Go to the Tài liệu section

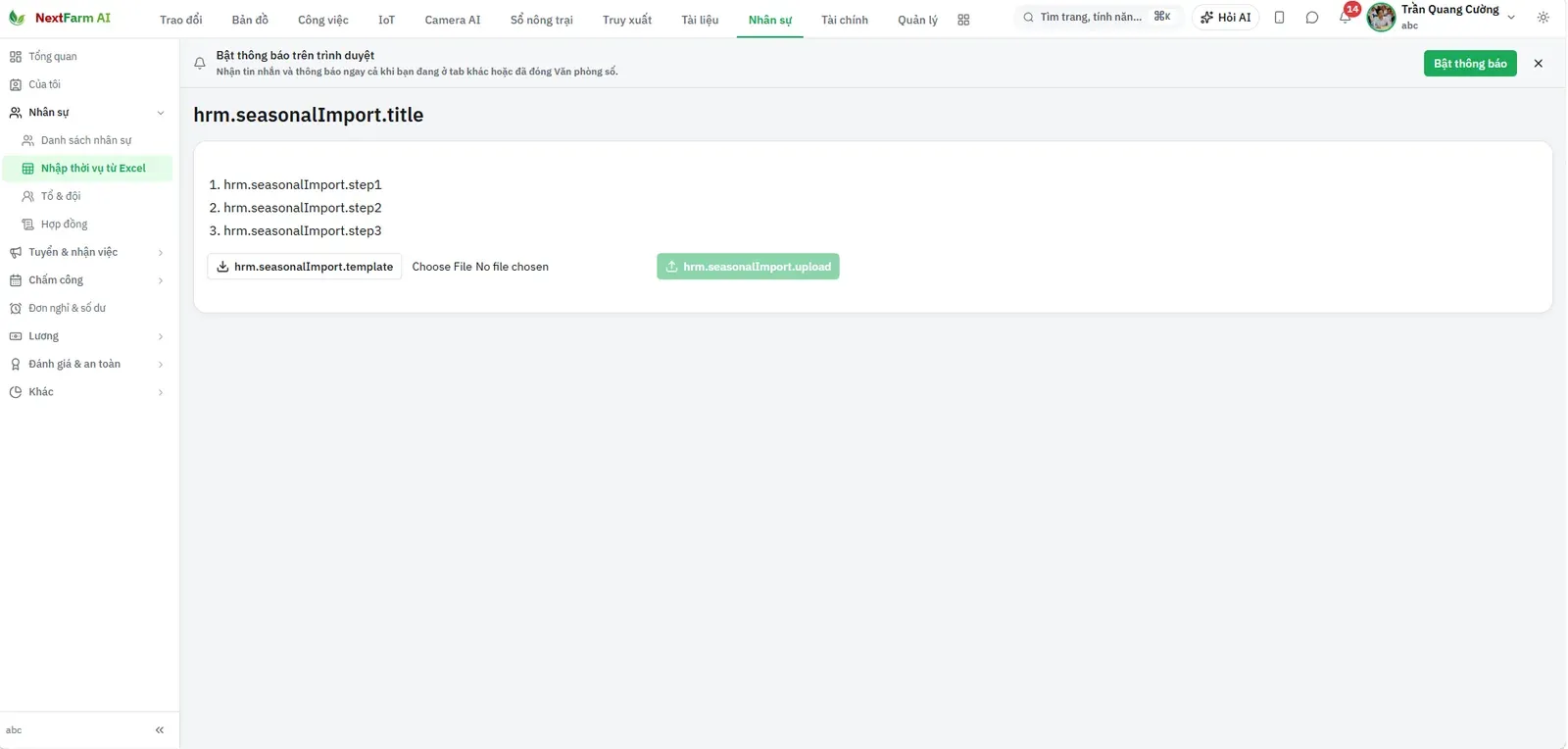(701, 20)
